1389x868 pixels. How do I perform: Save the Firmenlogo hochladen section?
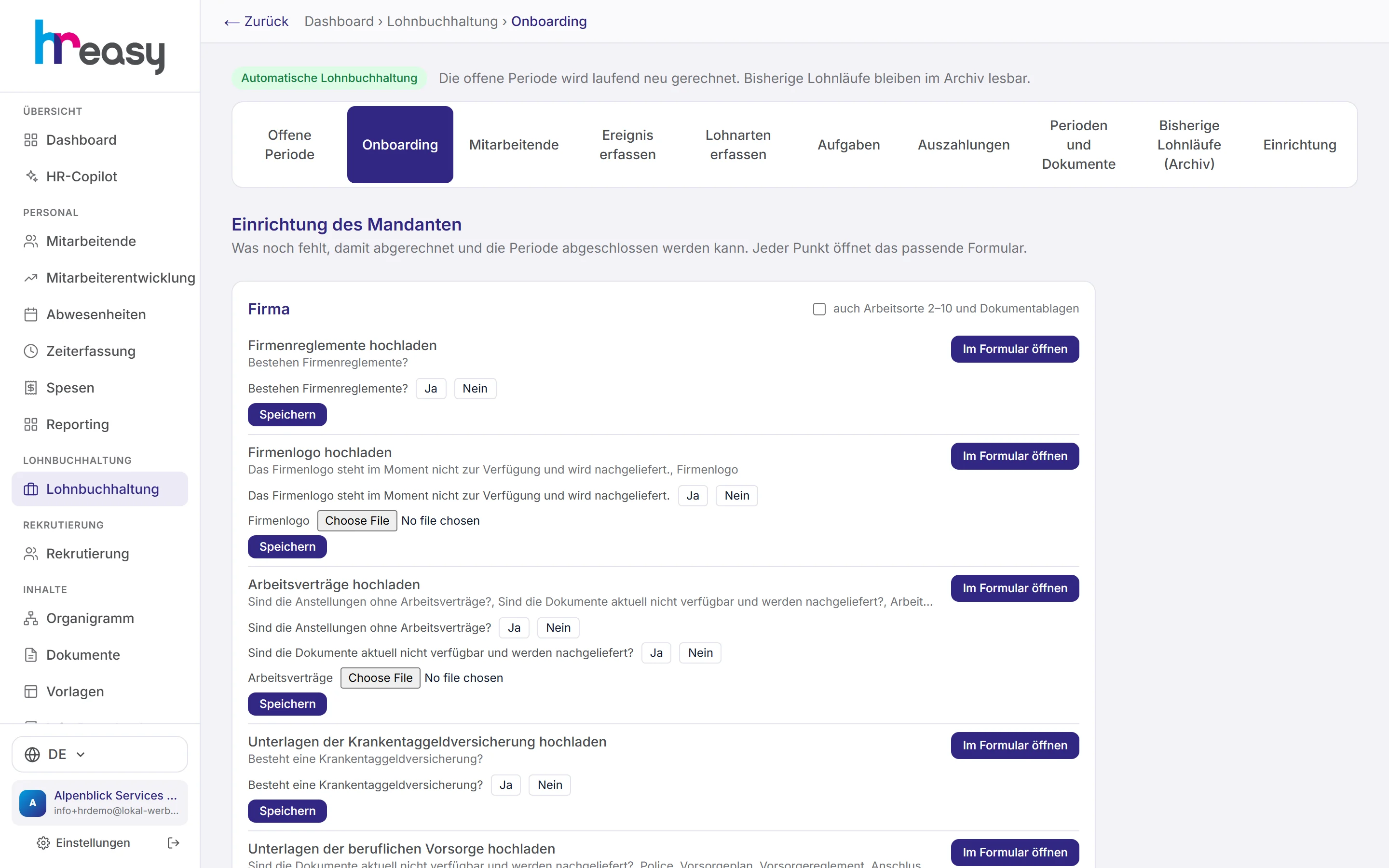pyautogui.click(x=287, y=547)
